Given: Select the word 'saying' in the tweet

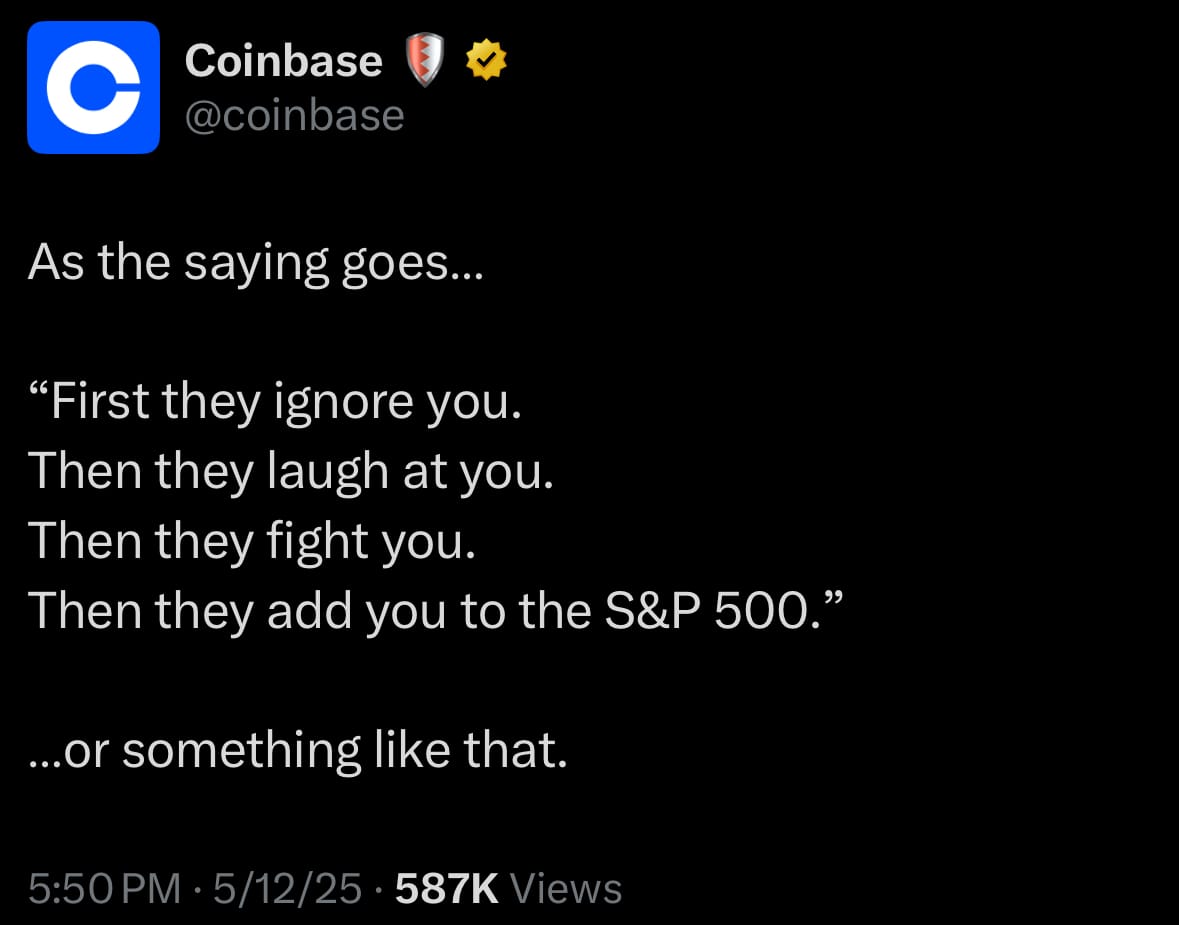Looking at the screenshot, I should [x=256, y=265].
